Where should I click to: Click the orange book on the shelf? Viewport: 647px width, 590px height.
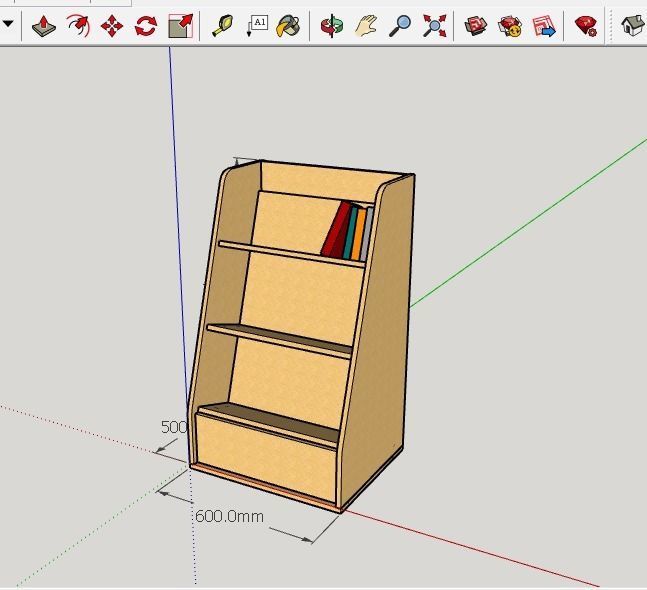coord(359,234)
